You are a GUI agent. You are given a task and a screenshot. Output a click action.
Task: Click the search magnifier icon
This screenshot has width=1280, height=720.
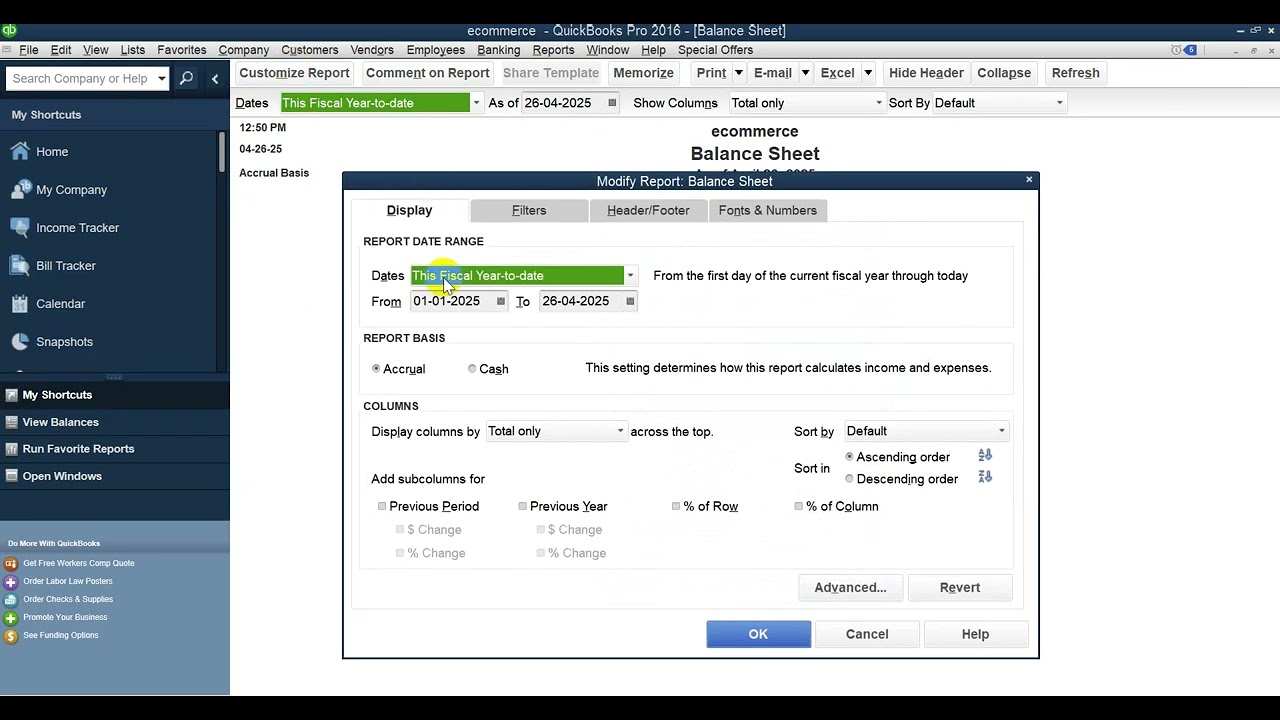[186, 79]
